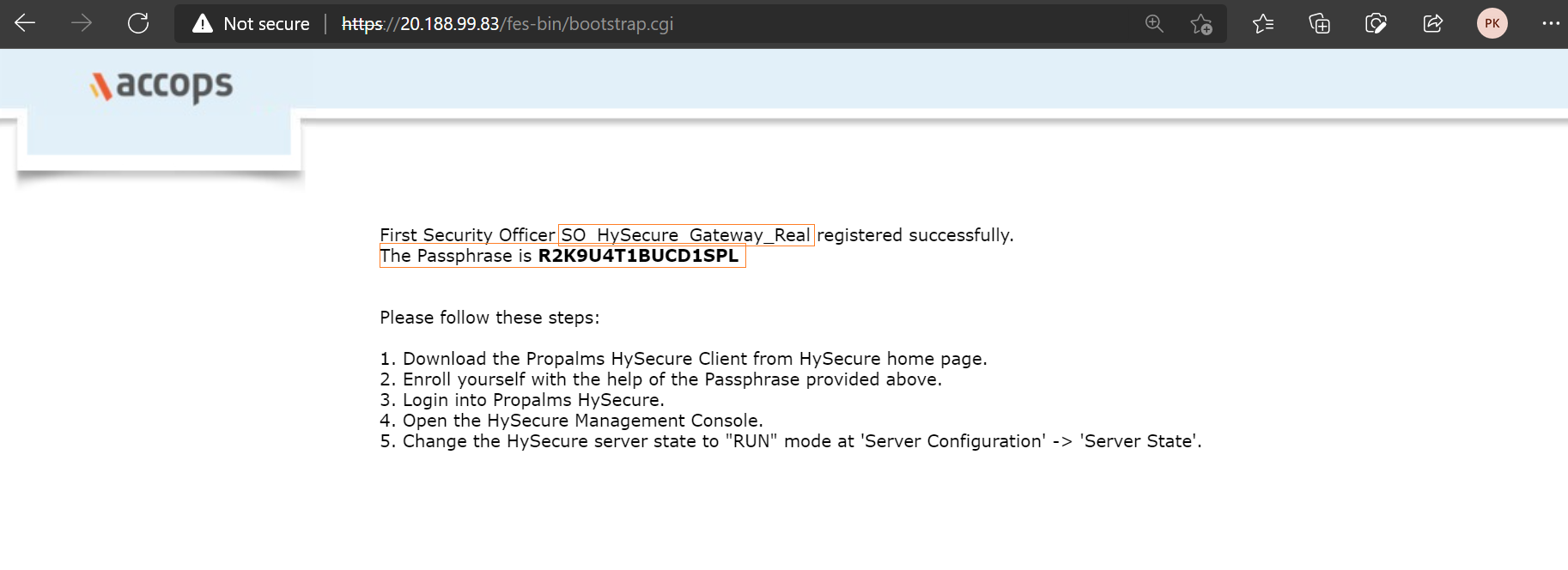Click the 'First Security Officer' text
The image size is (1568, 570).
[467, 235]
